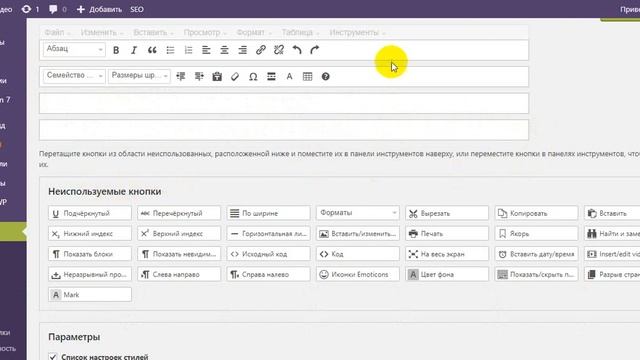
Task: Select the bulleted list icon
Action: [170, 50]
